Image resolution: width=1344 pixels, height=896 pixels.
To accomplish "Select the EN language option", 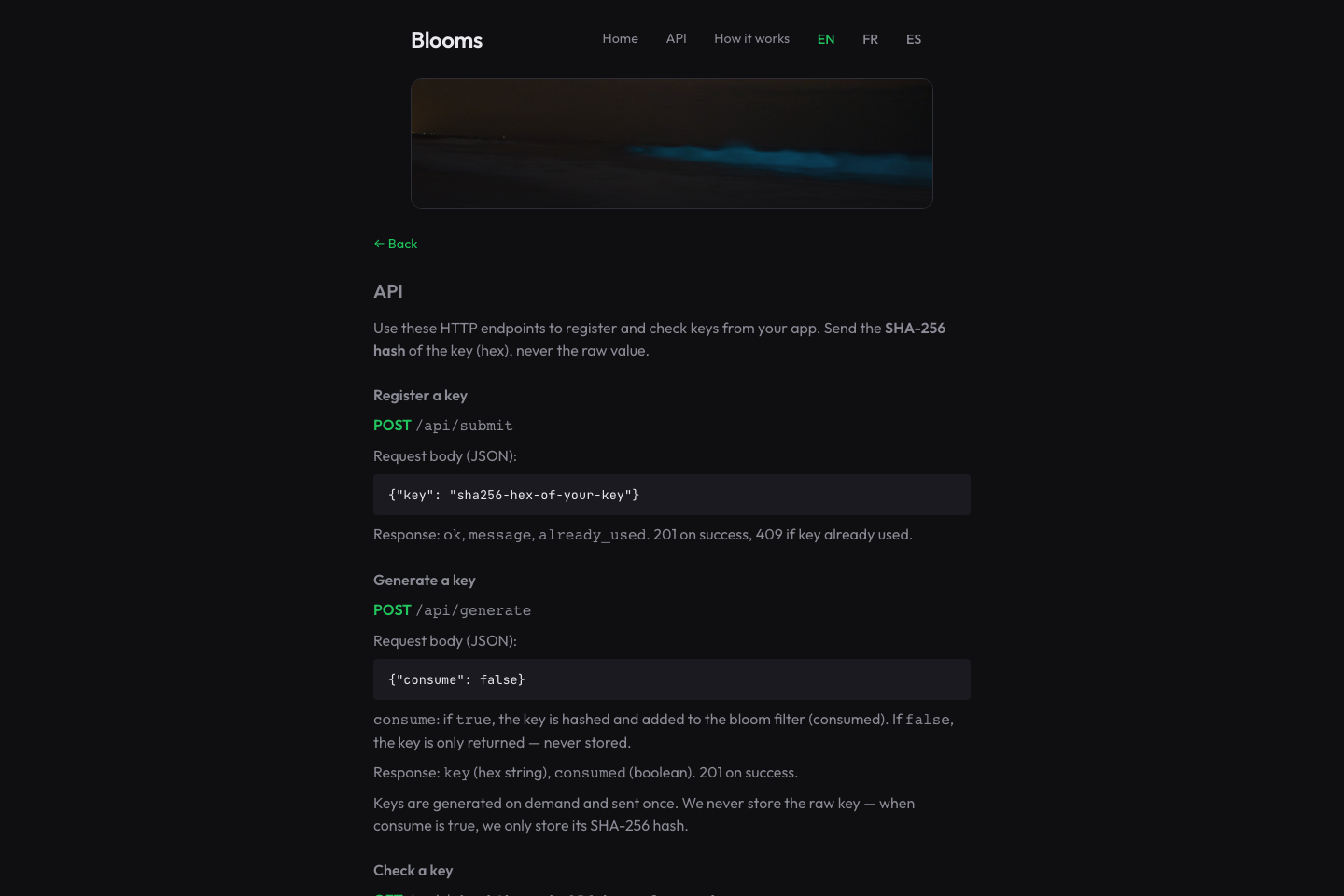I will click(x=825, y=39).
